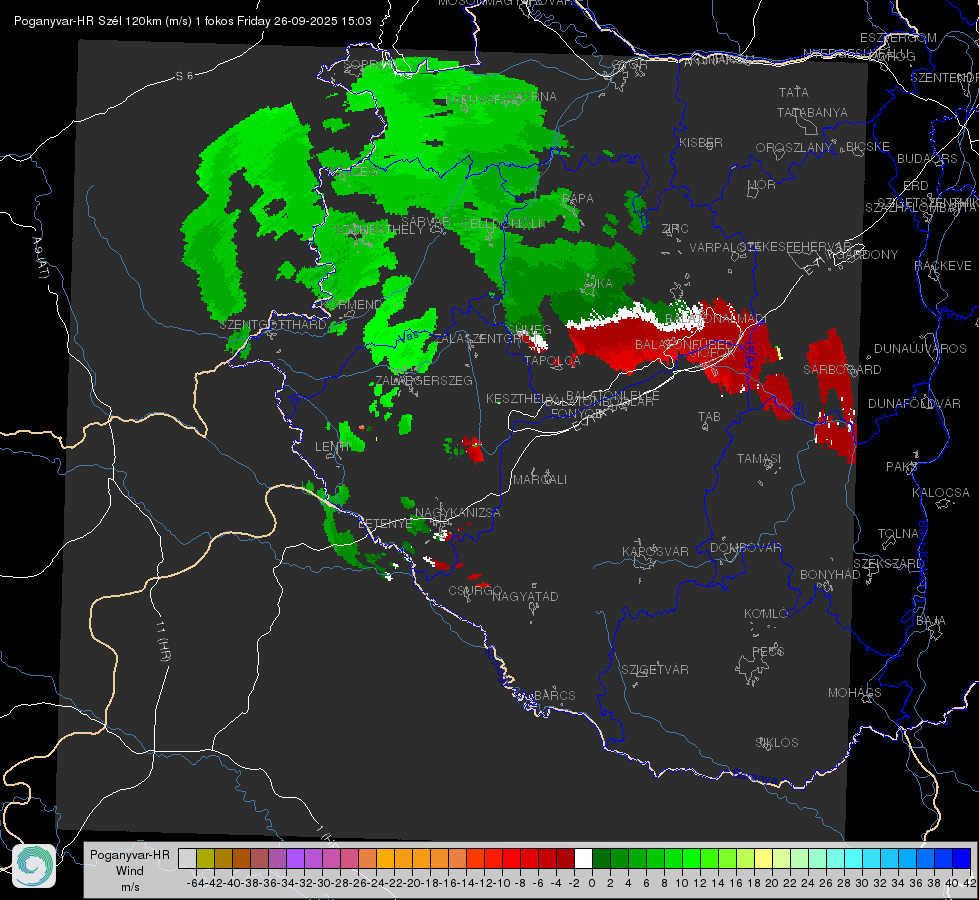
Task: Click the TAB town label
Action: point(709,417)
